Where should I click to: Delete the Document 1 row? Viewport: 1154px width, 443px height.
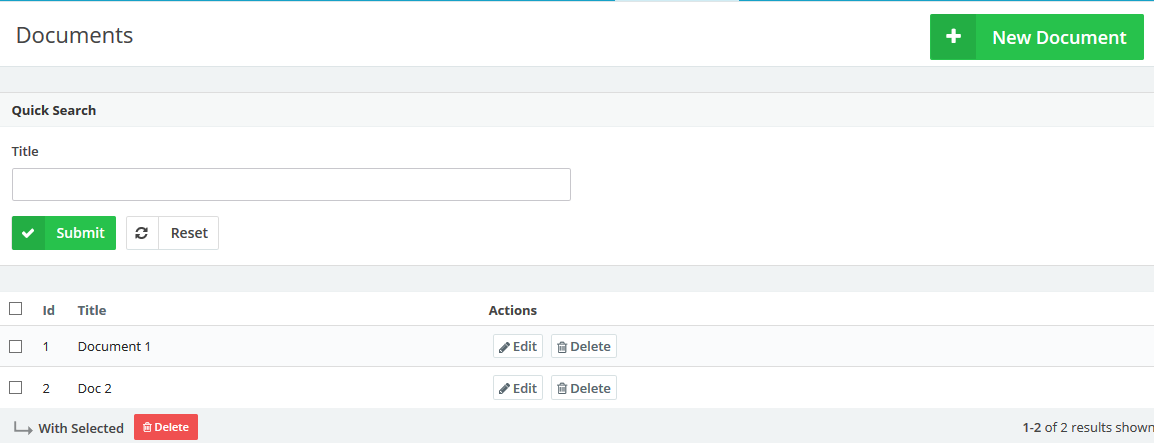point(584,346)
